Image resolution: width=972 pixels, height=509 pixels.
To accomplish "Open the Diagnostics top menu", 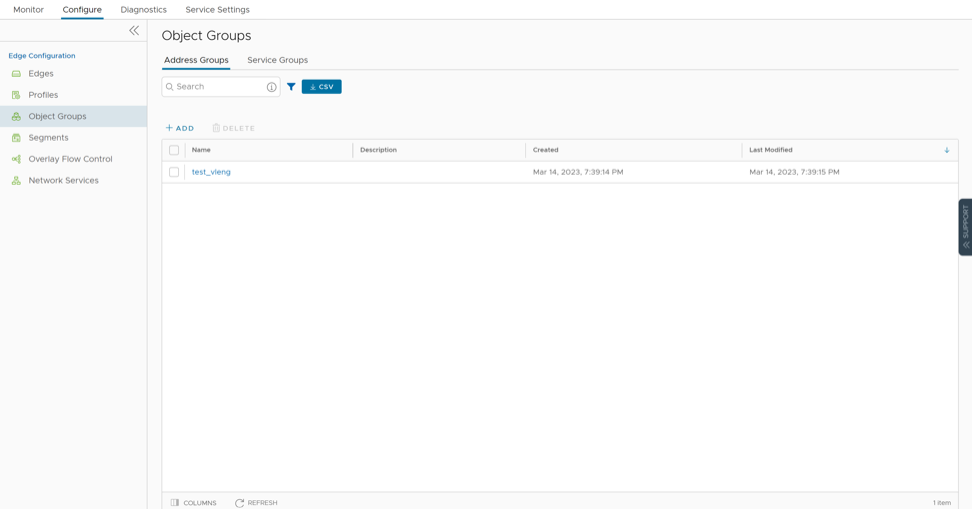I will (x=143, y=10).
